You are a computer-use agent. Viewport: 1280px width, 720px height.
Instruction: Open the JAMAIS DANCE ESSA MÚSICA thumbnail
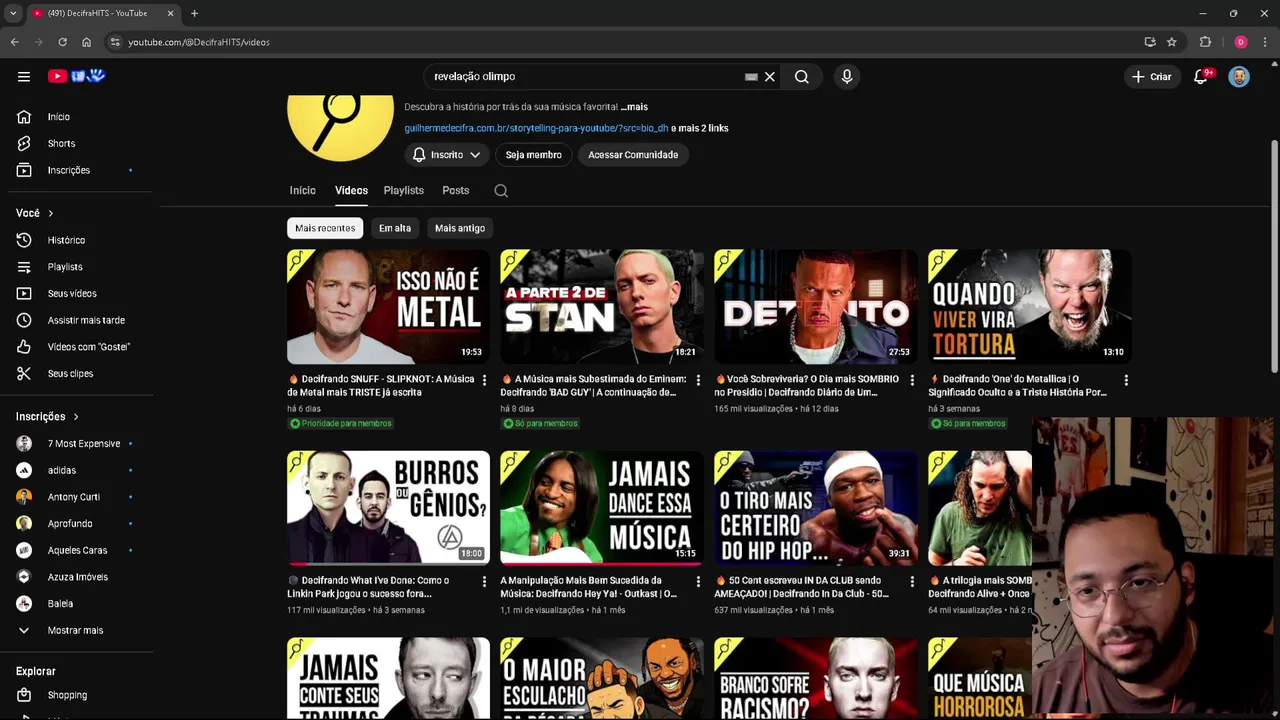pos(602,508)
